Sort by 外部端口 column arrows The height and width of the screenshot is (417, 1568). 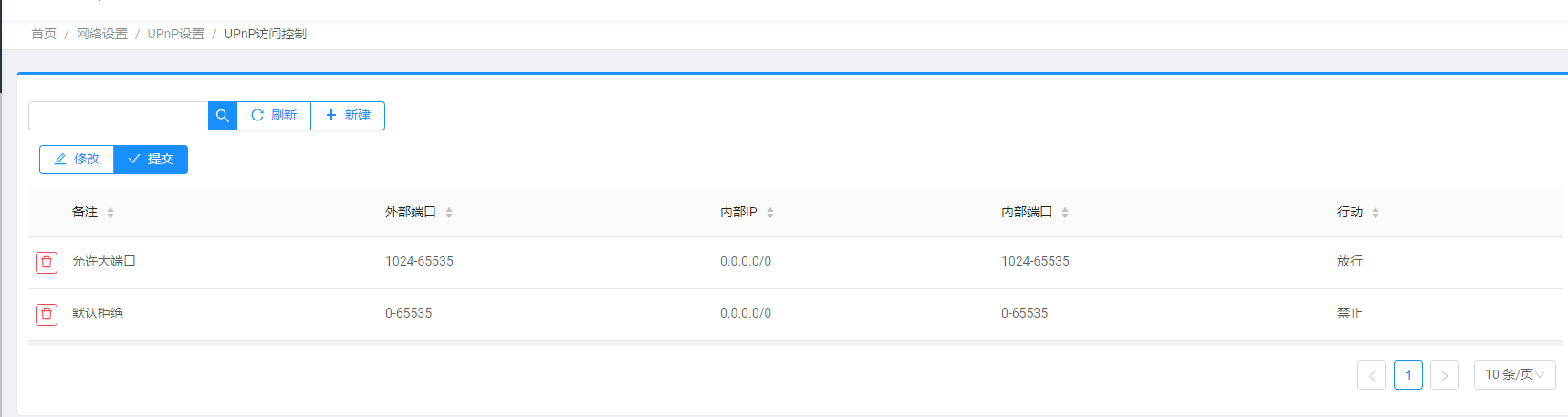pyautogui.click(x=449, y=213)
